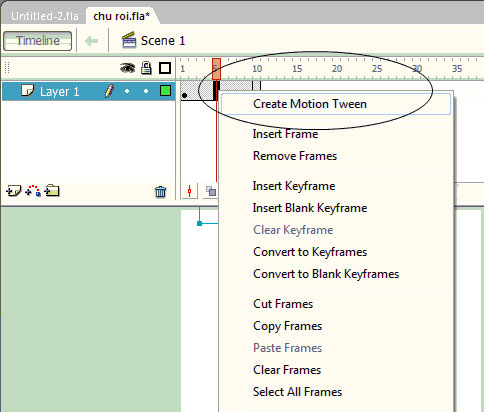Screen dimensions: 491x412
Task: Click the Onion Skin icon
Action: [x=211, y=191]
